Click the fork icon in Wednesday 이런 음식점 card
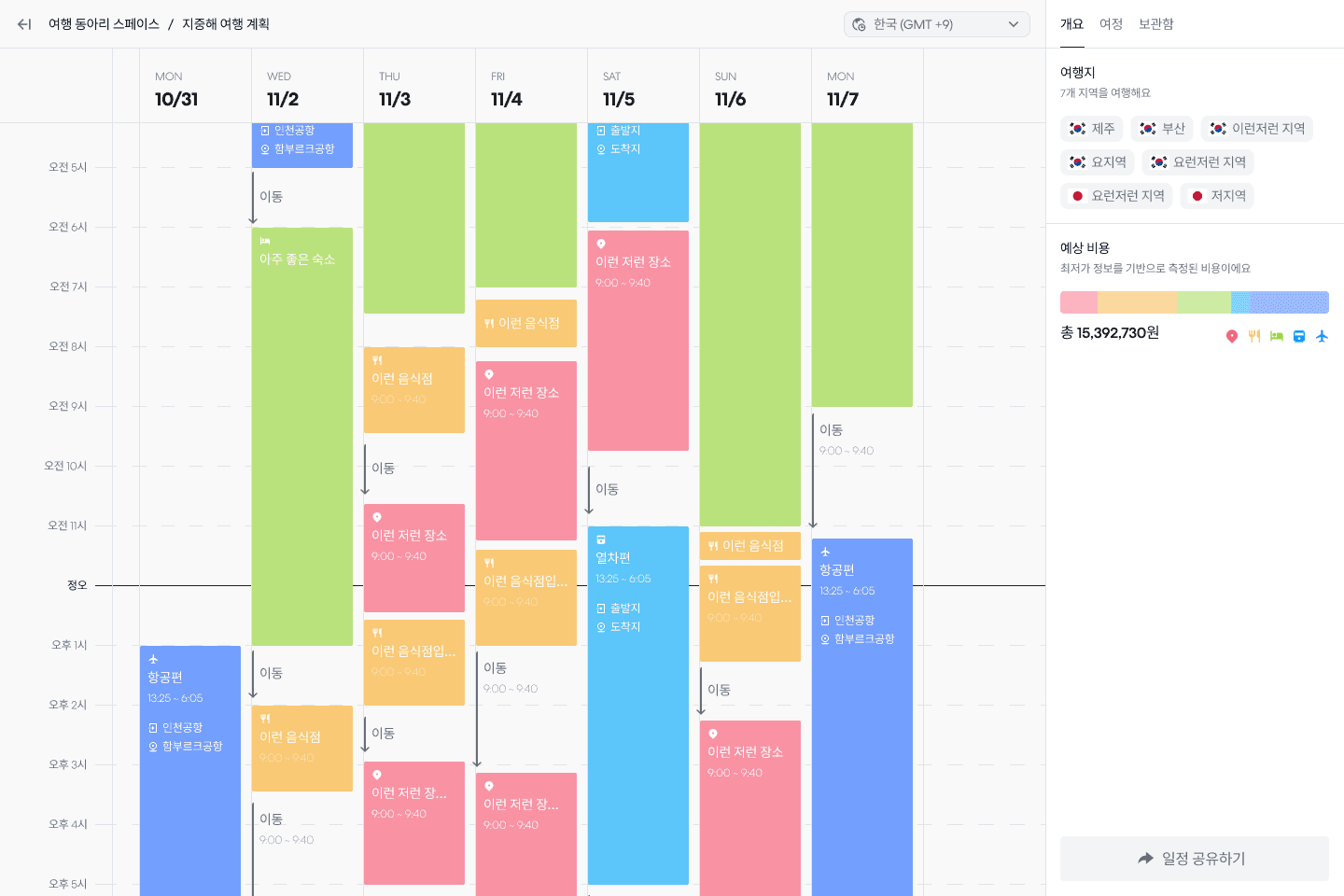Screen dimensions: 1344x896 pyautogui.click(x=265, y=719)
